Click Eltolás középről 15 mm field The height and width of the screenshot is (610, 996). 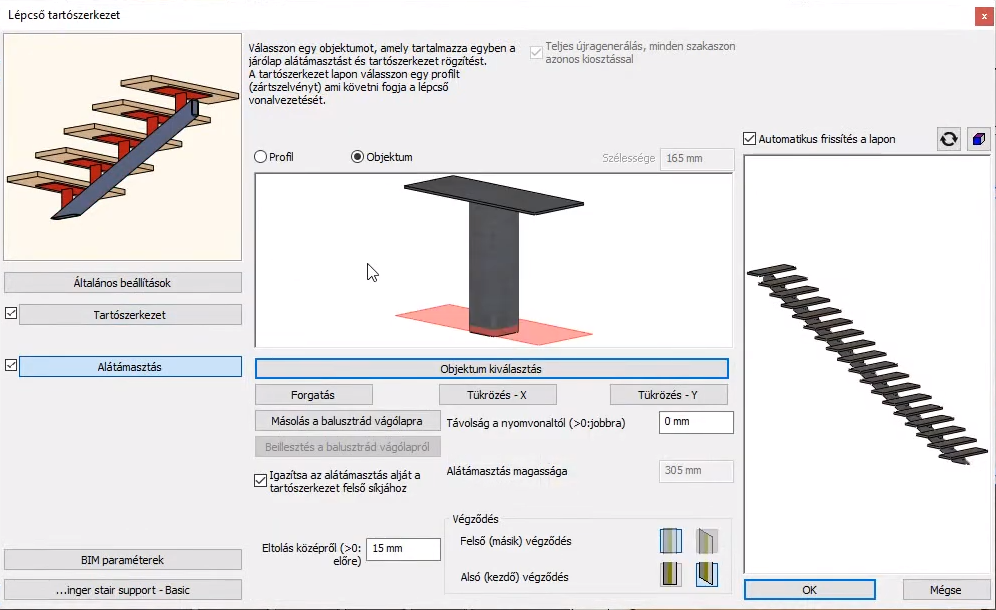pyautogui.click(x=403, y=549)
